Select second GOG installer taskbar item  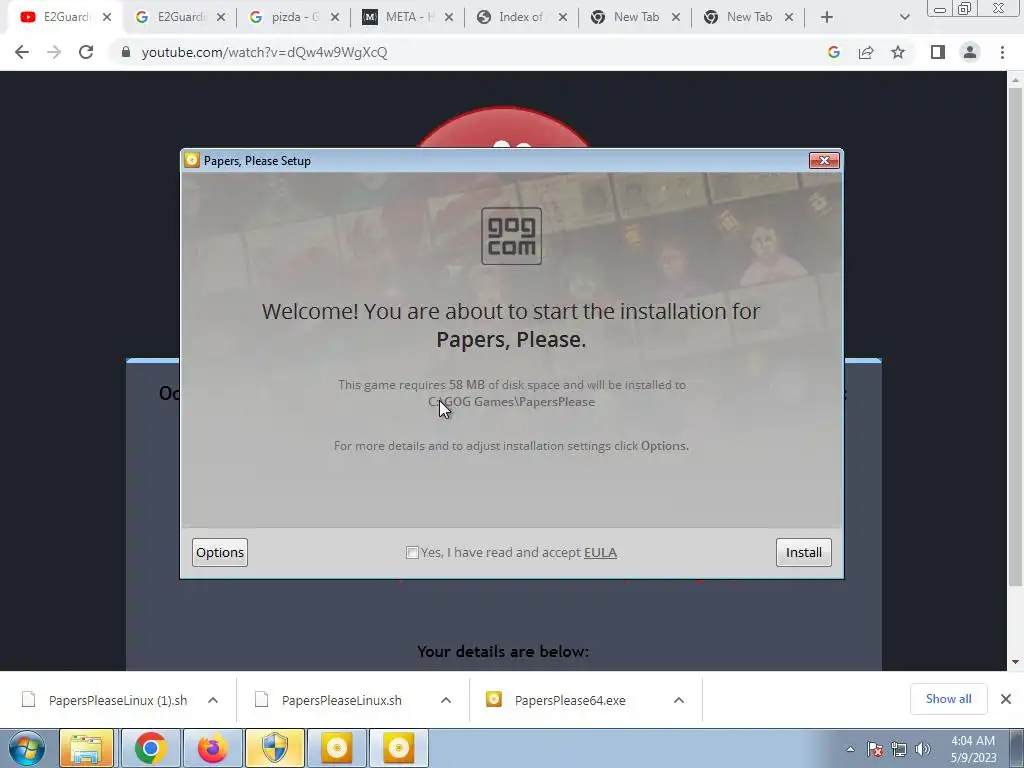399,748
